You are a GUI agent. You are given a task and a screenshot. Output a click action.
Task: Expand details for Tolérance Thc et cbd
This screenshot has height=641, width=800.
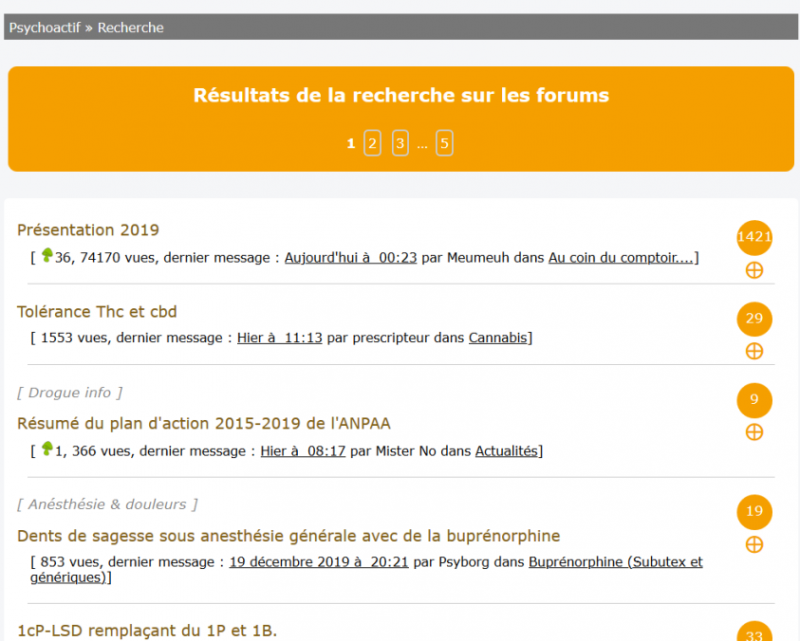(754, 351)
